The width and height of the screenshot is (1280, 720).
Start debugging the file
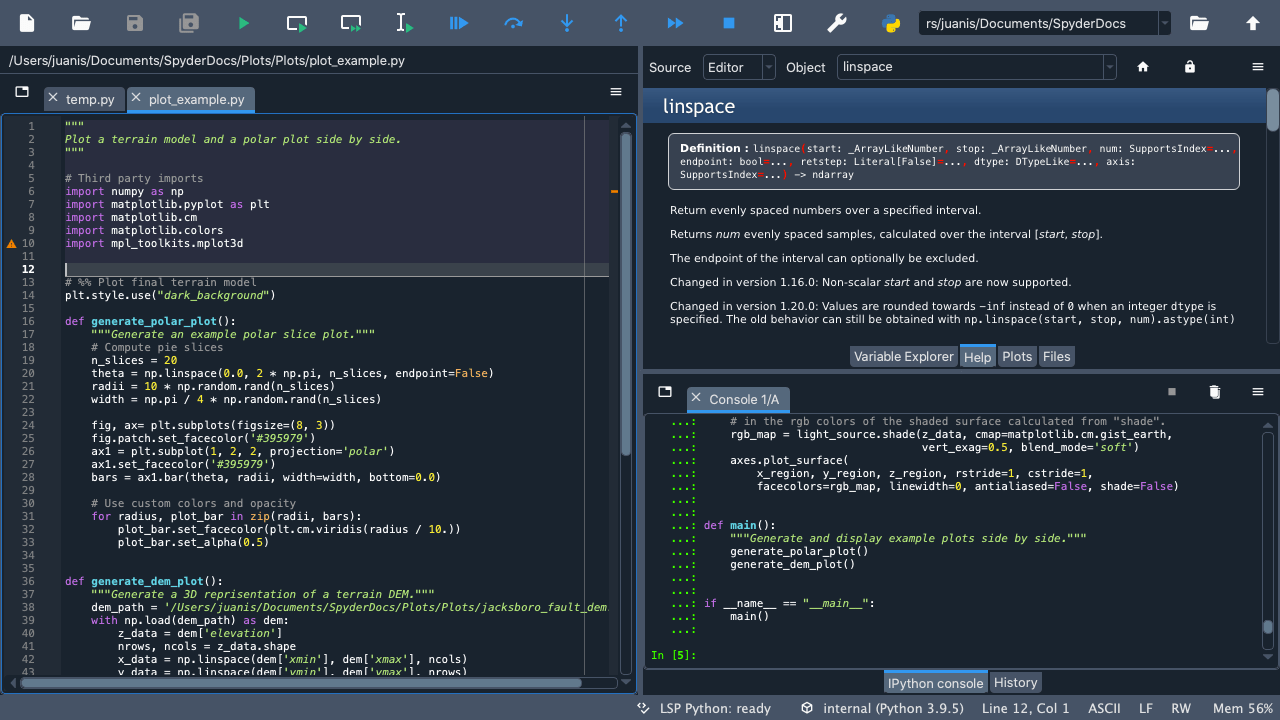pyautogui.click(x=459, y=23)
